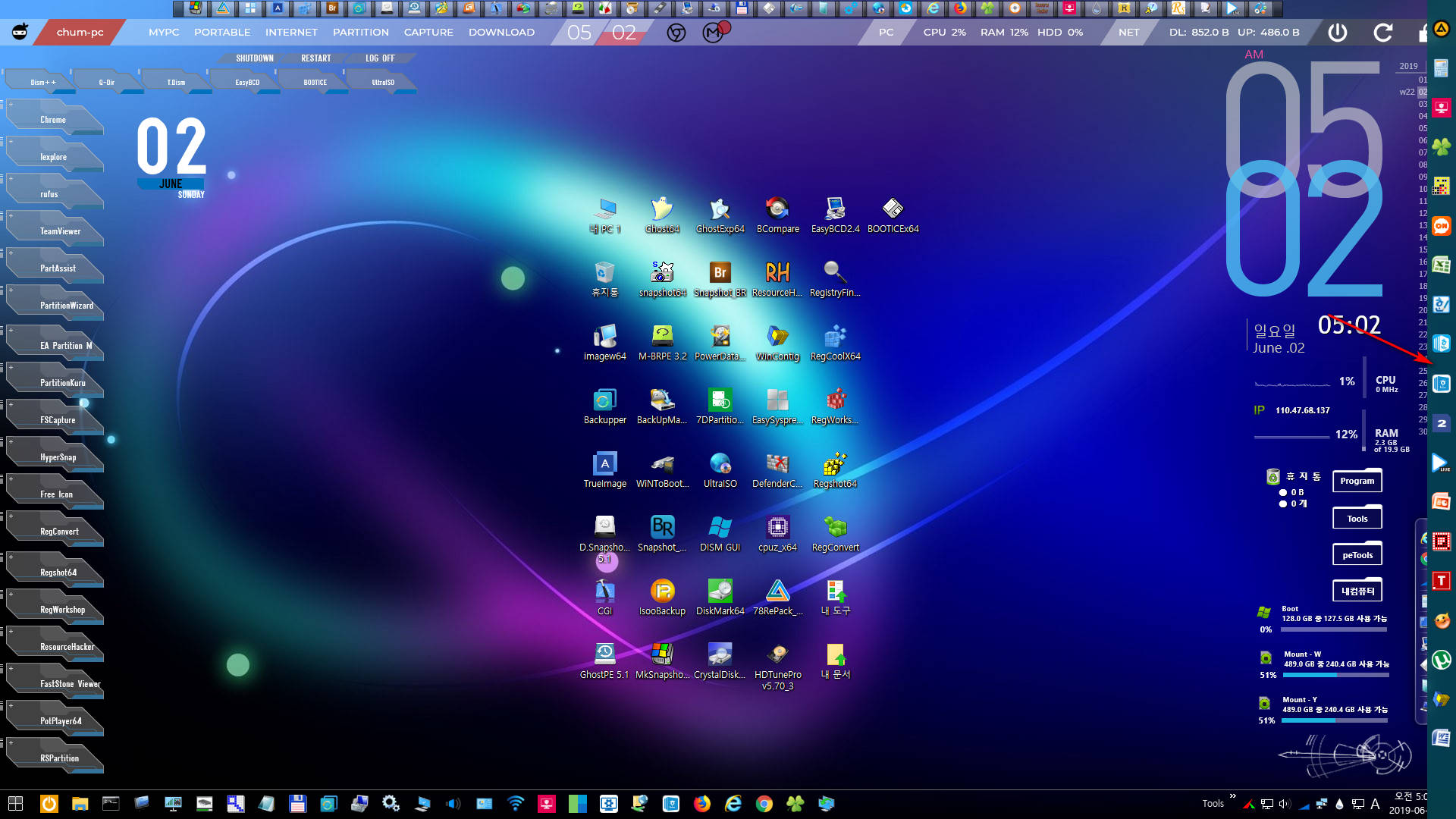Launch BOOTICEx64 desktop shortcut
Image resolution: width=1456 pixels, height=819 pixels.
point(893,215)
